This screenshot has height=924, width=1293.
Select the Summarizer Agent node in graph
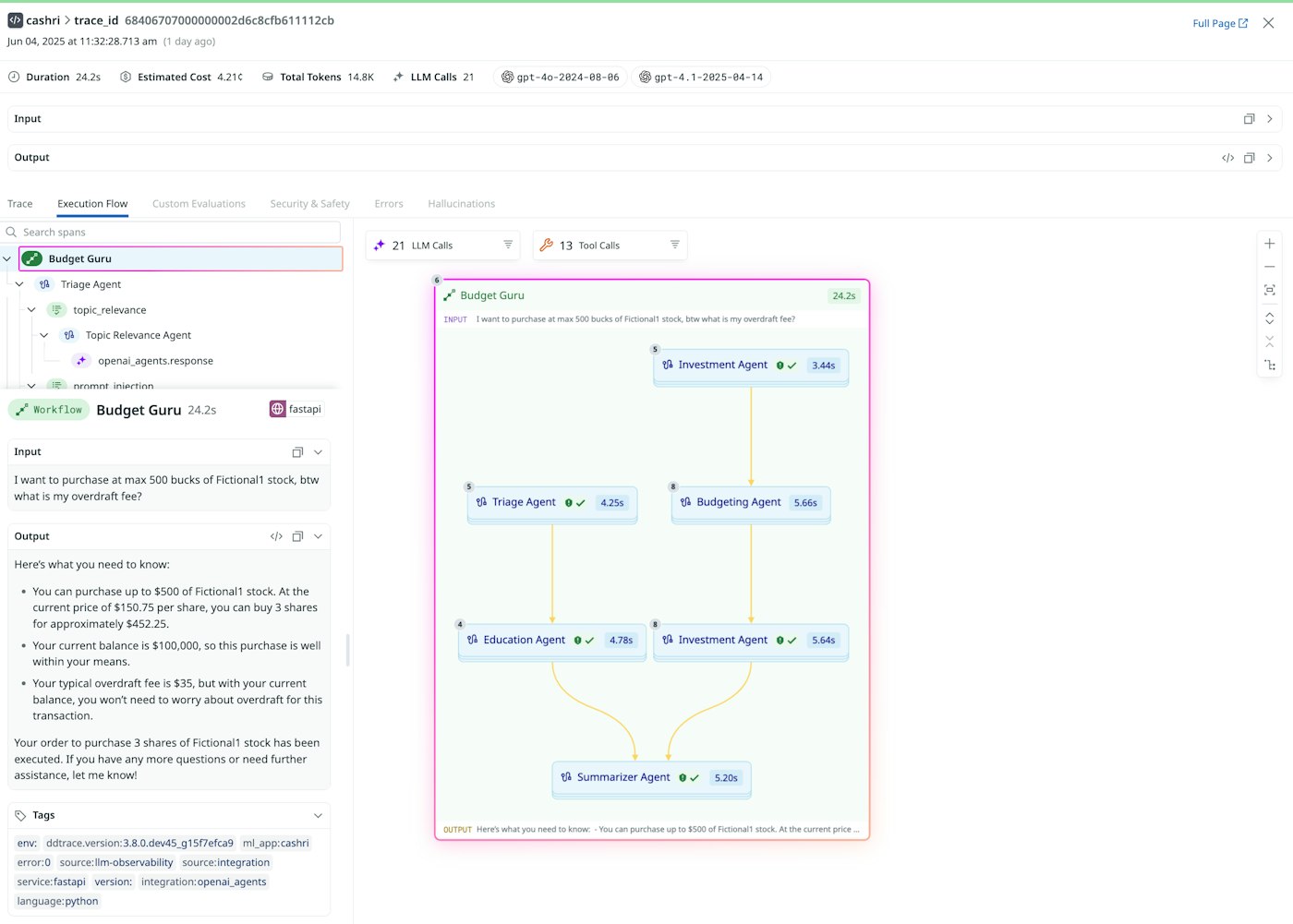click(651, 778)
